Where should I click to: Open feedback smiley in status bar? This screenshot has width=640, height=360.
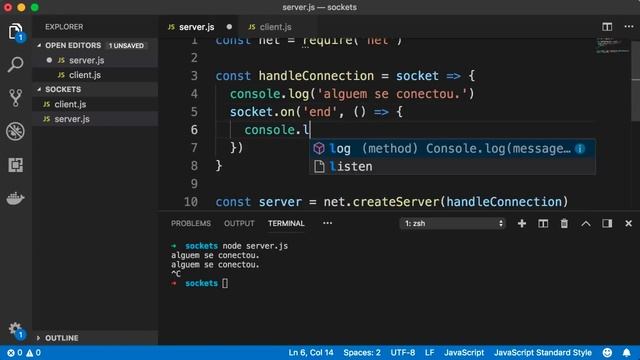(607, 353)
